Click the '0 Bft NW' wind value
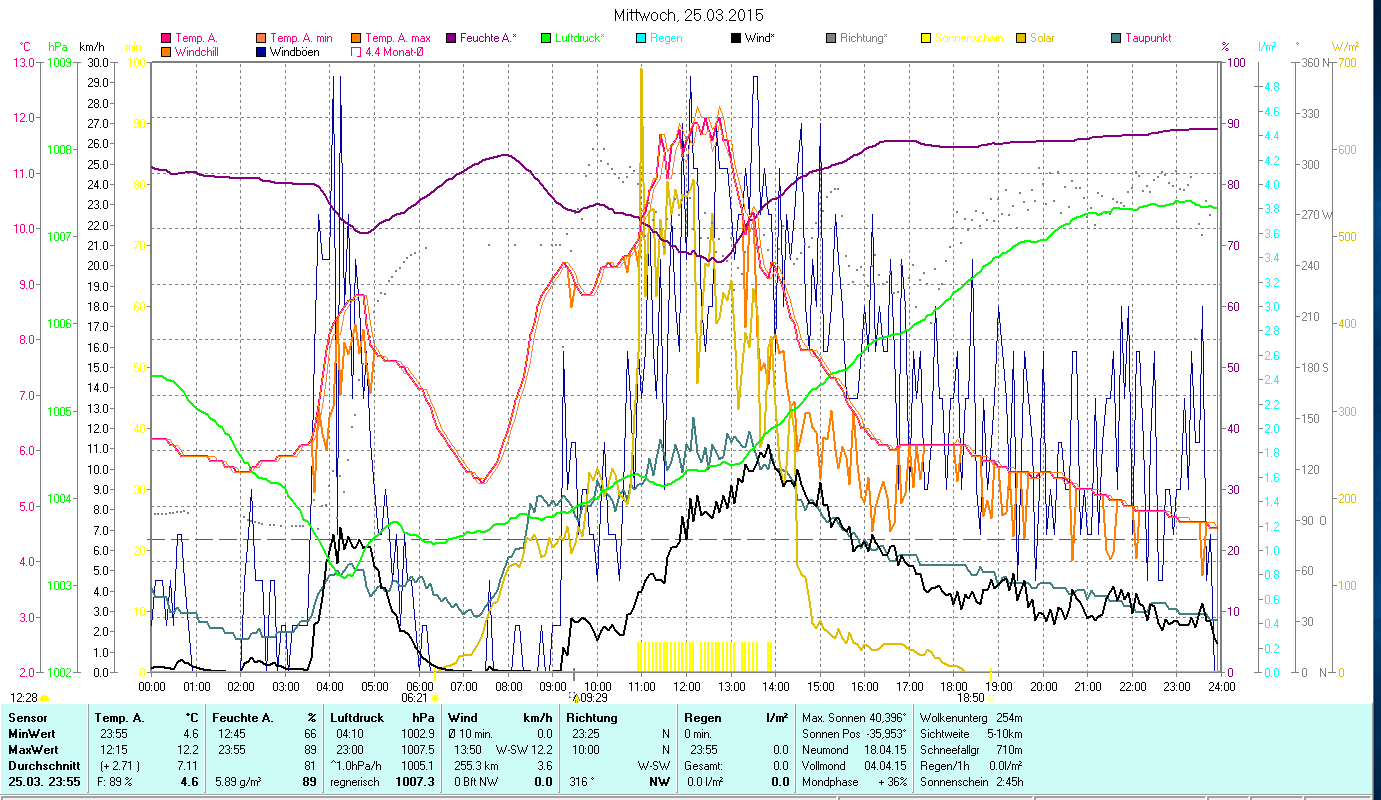This screenshot has width=1381, height=800. tap(477, 782)
